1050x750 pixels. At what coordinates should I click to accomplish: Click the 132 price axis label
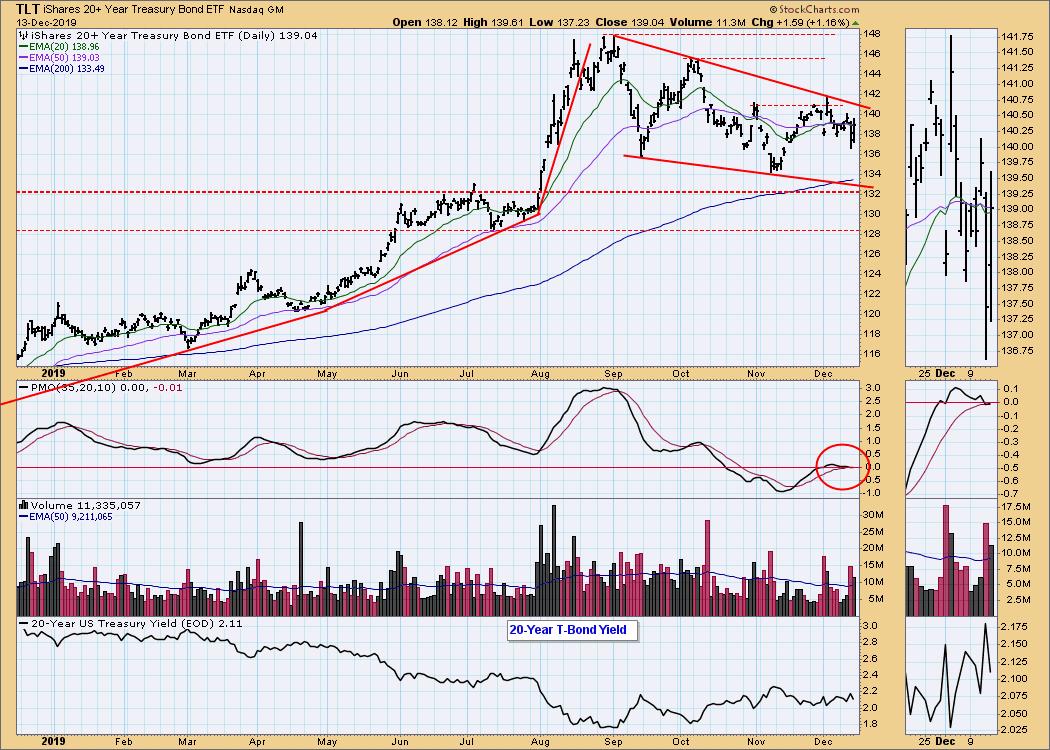[872, 194]
